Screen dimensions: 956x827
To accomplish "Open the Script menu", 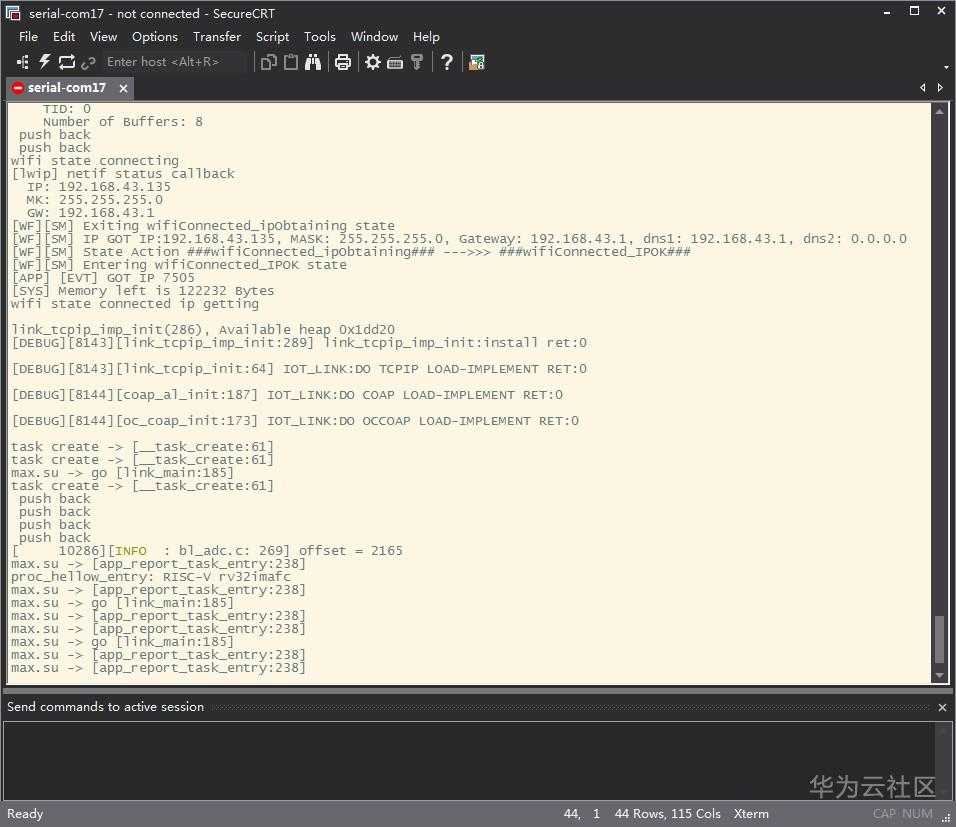I will pos(273,37).
